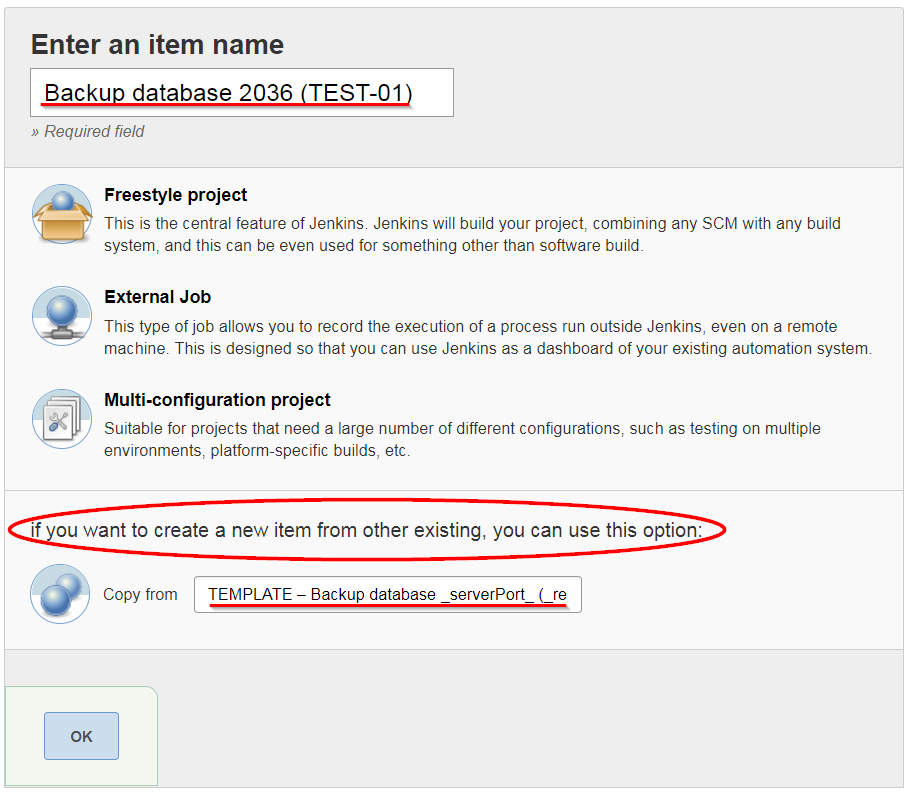Click the Freestyle project bold title

[175, 195]
